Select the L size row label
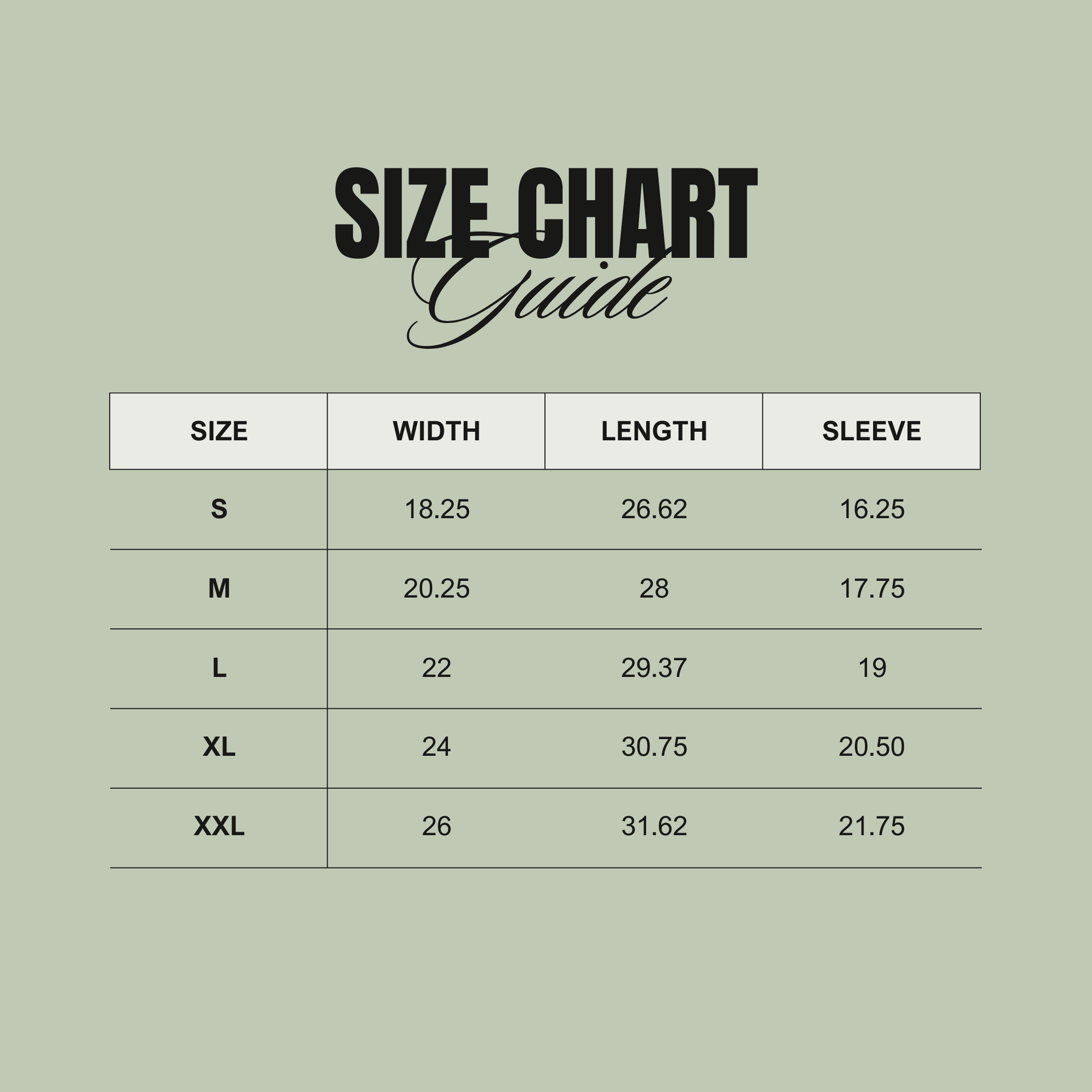This screenshot has height=1092, width=1092. coord(219,668)
